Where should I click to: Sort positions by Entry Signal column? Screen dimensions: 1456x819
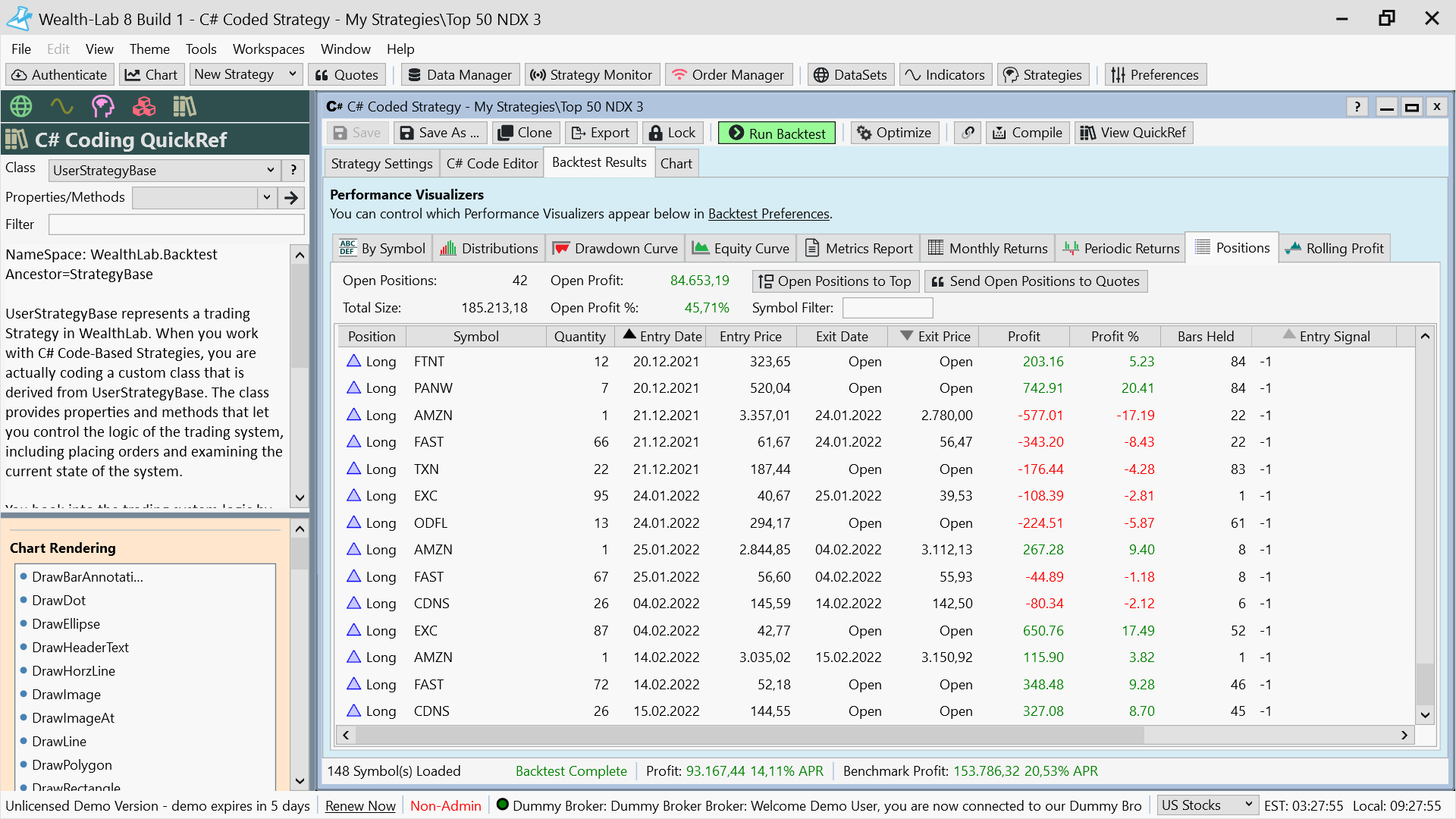pos(1326,336)
